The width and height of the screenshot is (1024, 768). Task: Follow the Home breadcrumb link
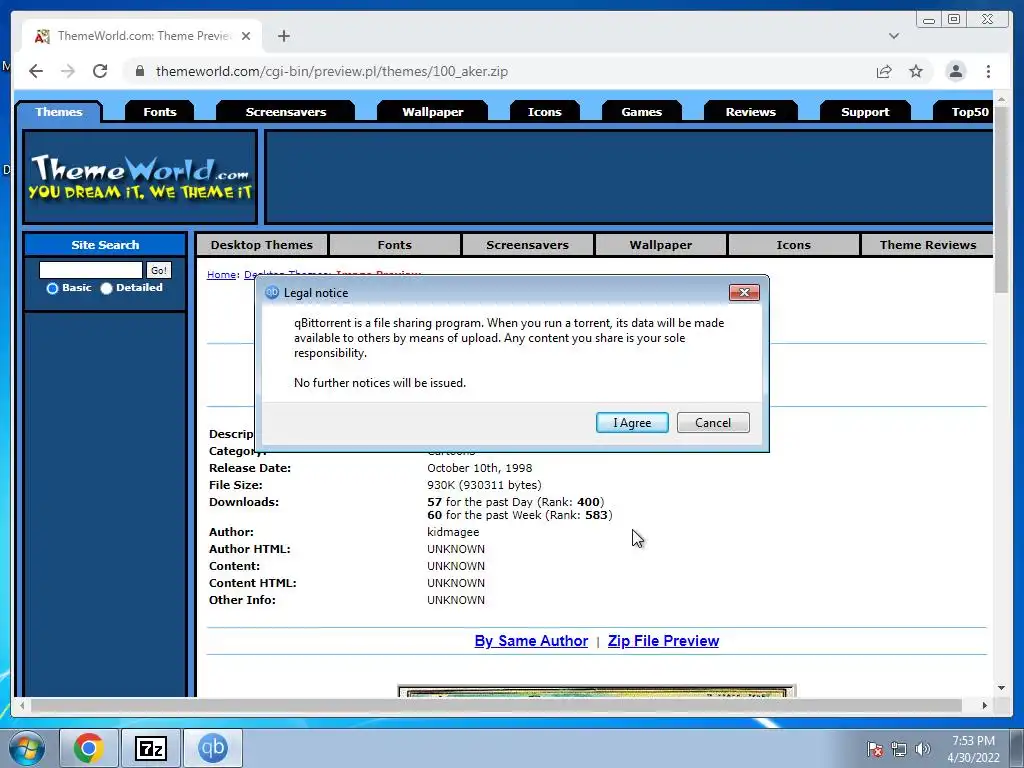[x=221, y=274]
